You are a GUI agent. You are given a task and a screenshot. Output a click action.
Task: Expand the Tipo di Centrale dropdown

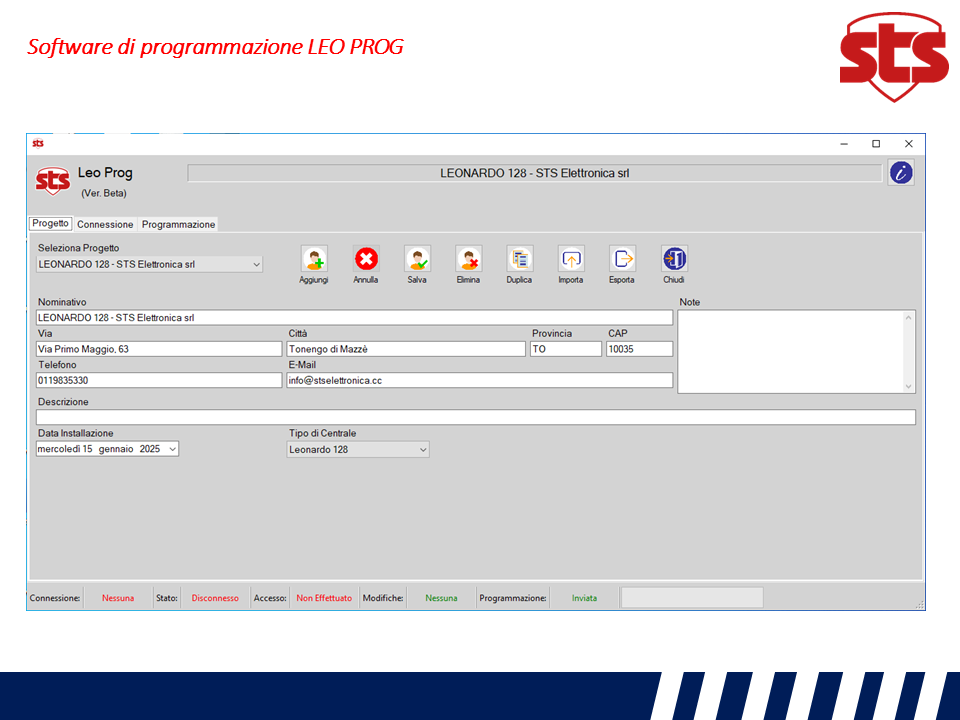(x=422, y=450)
